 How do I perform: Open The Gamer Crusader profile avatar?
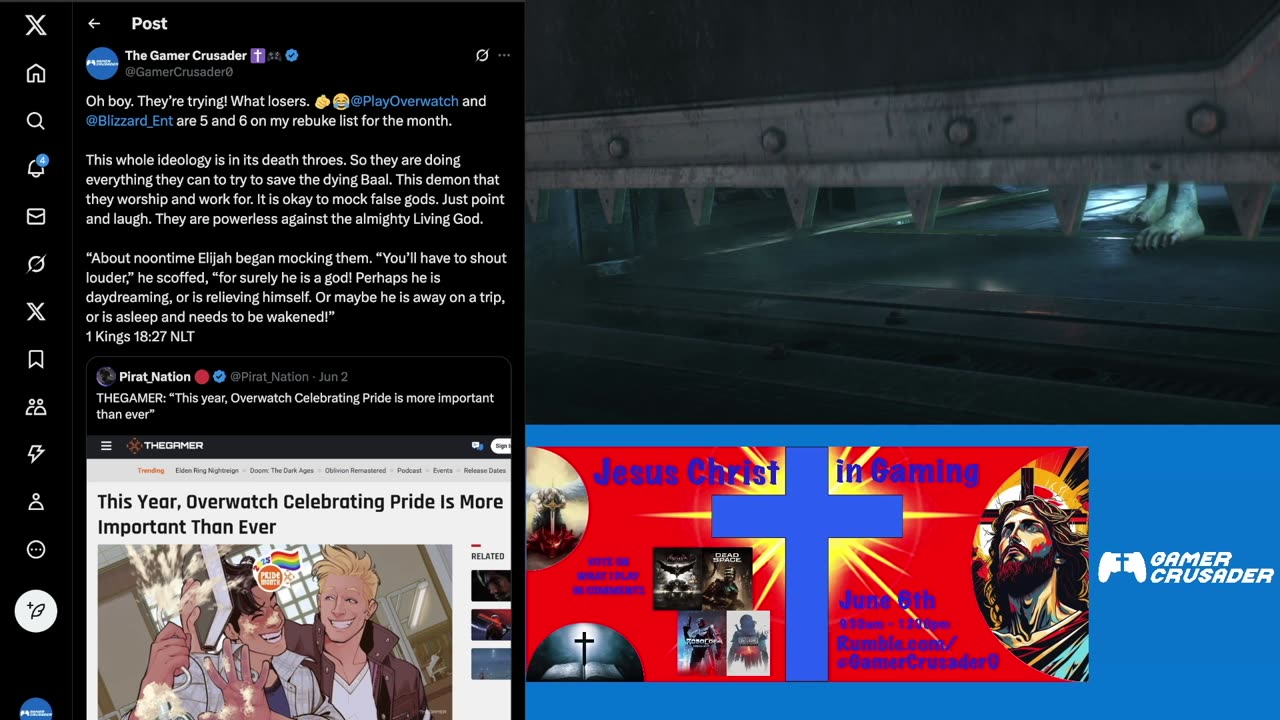(x=102, y=63)
